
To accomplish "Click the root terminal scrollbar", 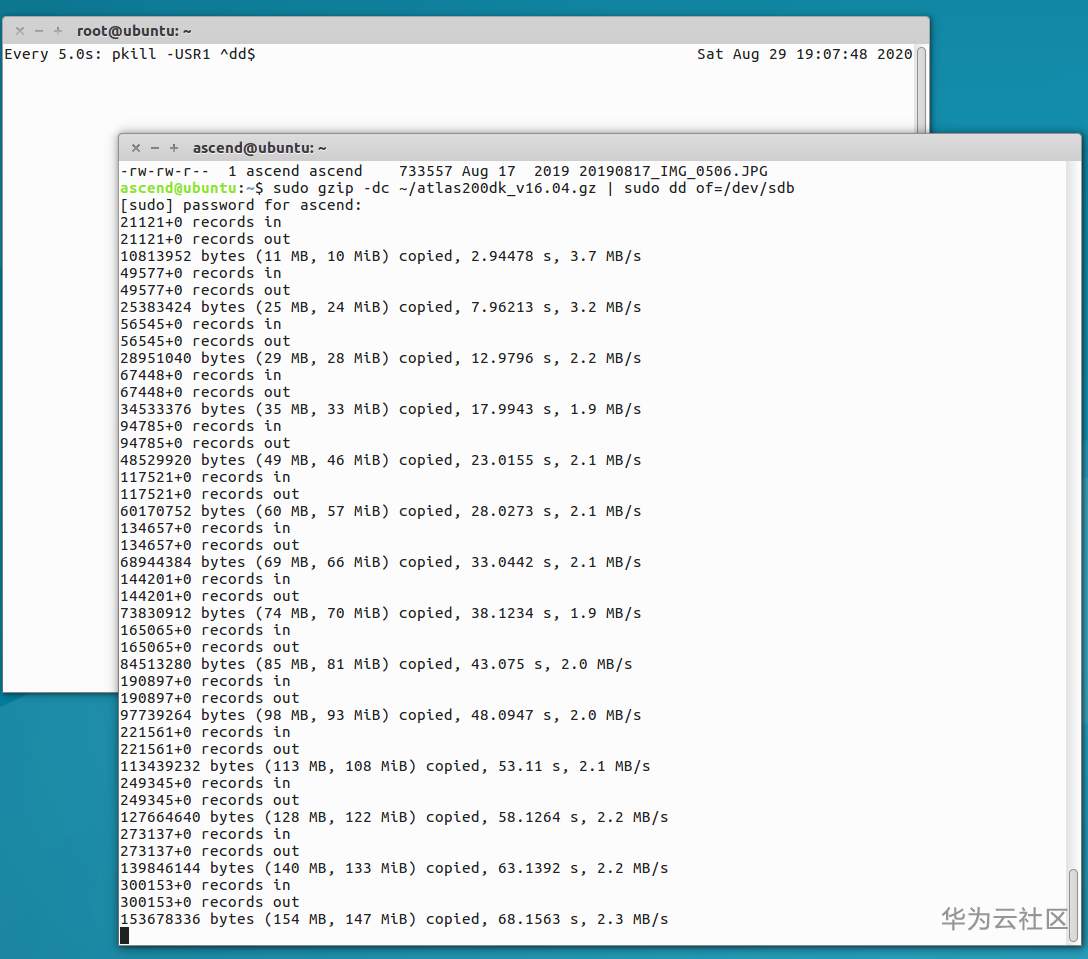I will pos(921,88).
